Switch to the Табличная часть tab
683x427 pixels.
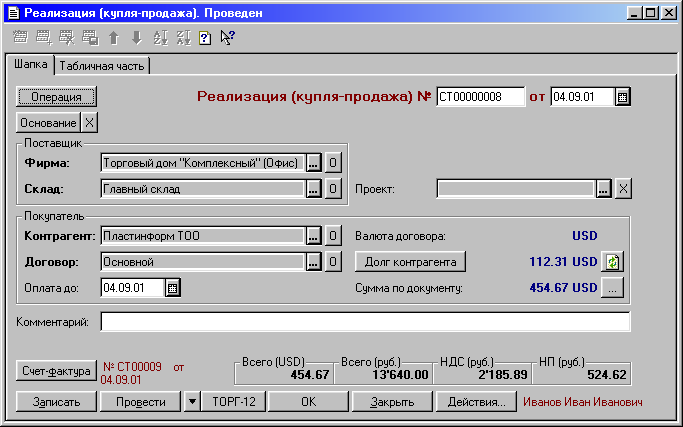(x=102, y=66)
